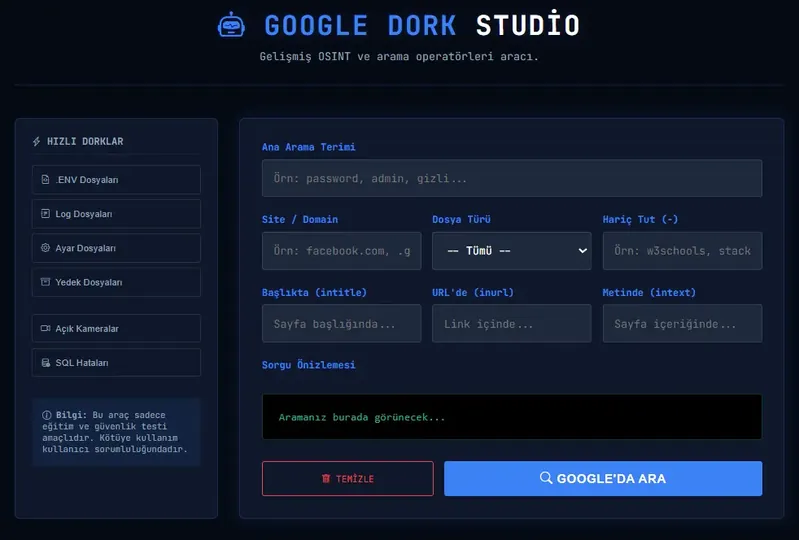This screenshot has width=799, height=540.
Task: Click the Hariç Tut (-) label
Action: click(640, 220)
